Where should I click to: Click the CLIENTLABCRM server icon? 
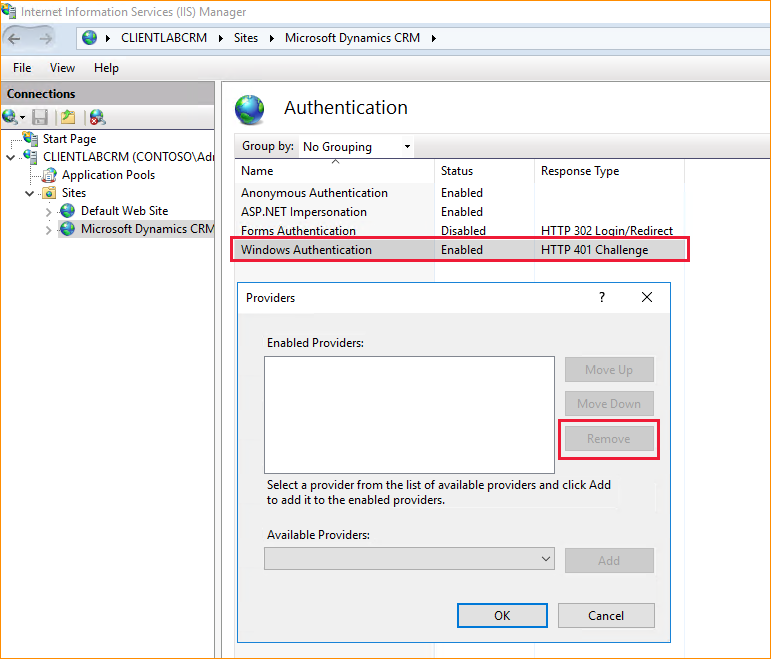(30, 156)
